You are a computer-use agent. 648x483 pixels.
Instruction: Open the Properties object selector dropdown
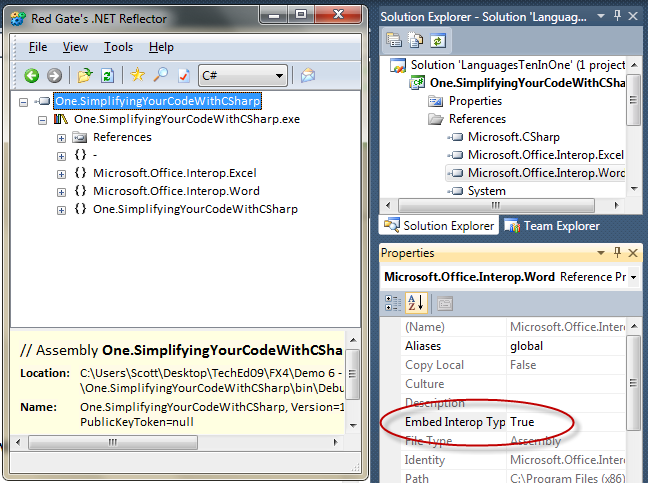pyautogui.click(x=634, y=277)
